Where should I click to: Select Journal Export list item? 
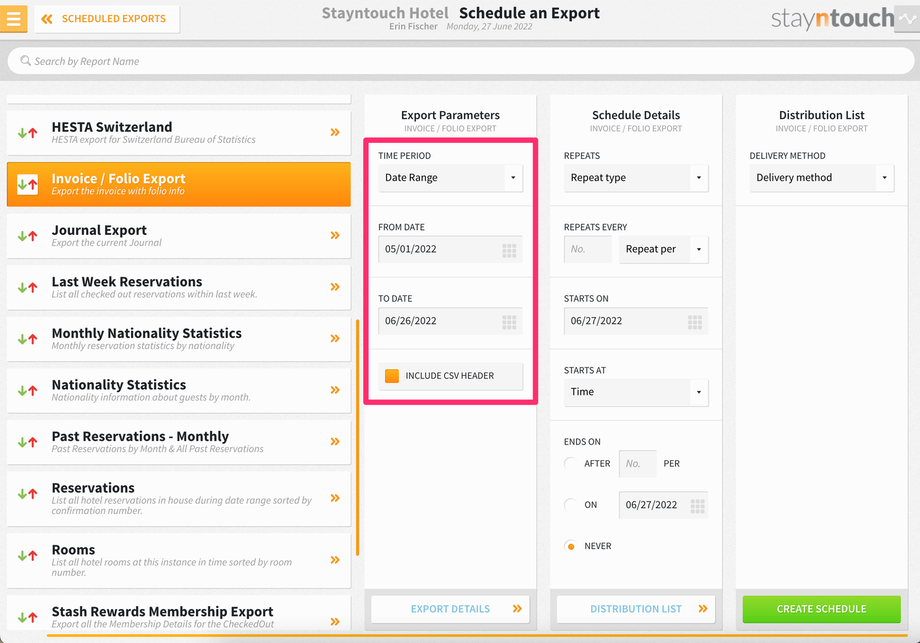(178, 236)
